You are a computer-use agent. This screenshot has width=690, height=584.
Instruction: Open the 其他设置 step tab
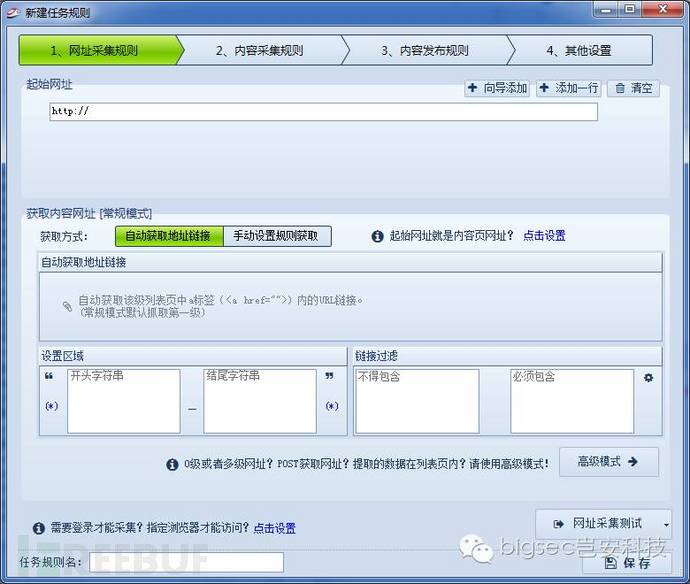[579, 50]
